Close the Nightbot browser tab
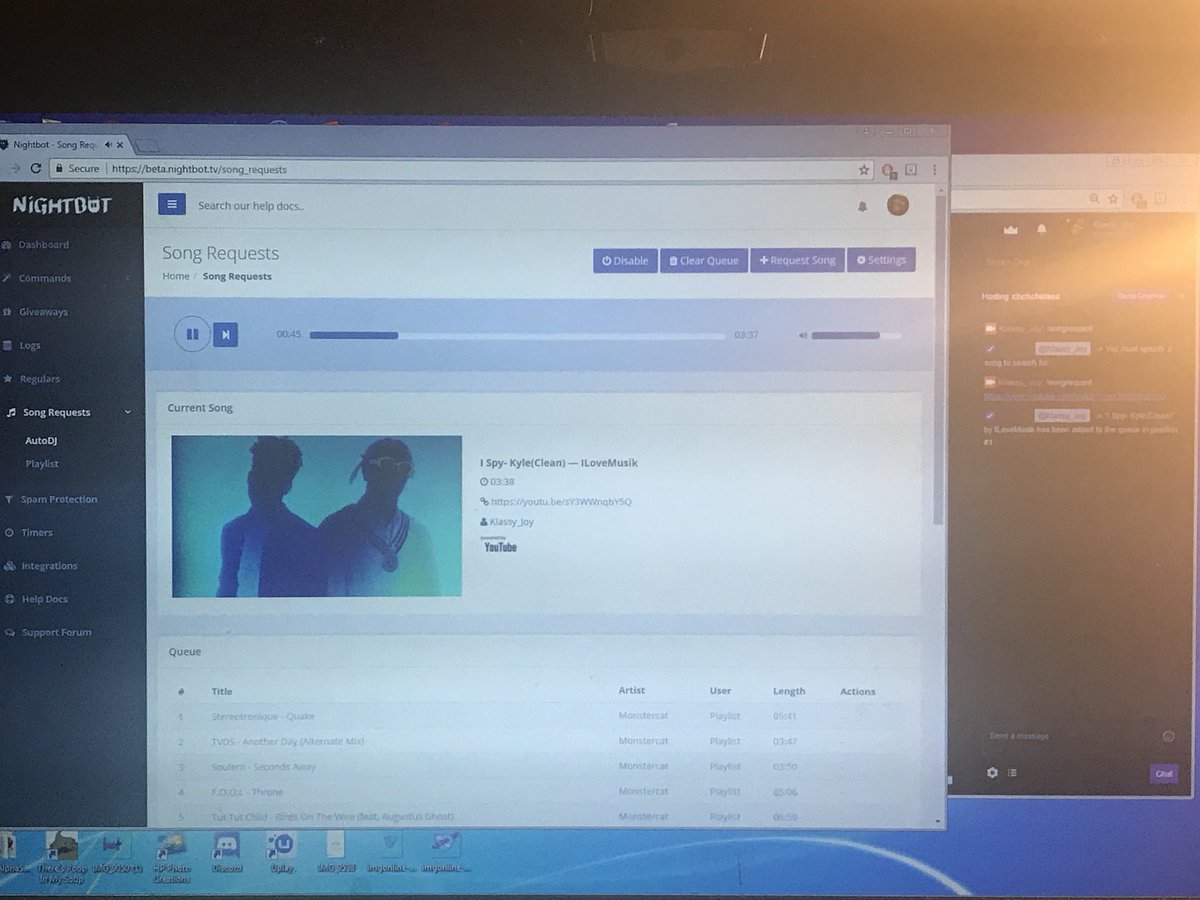 coord(120,145)
